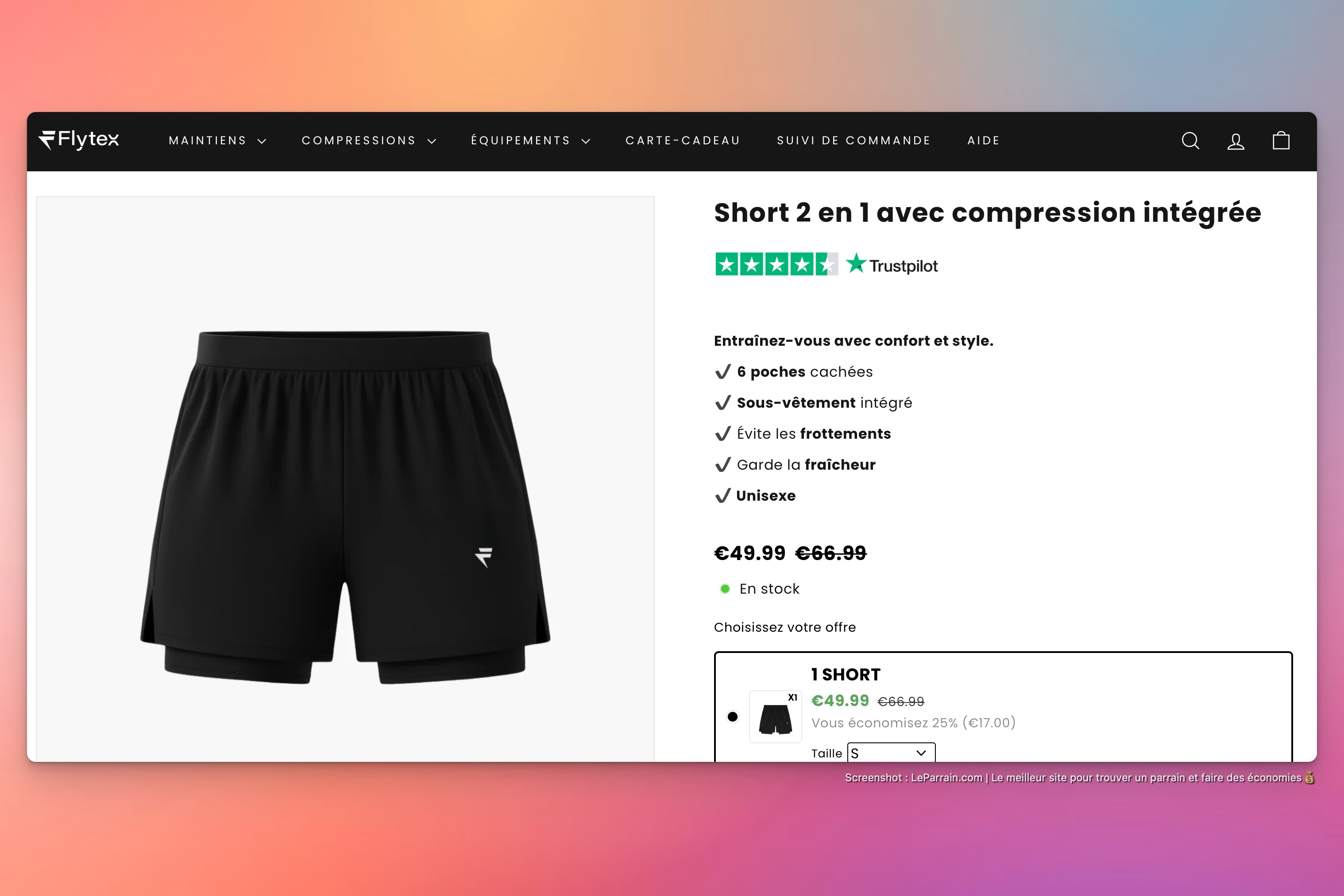
Task: Click the green Trustpilot rating stars
Action: click(x=776, y=264)
